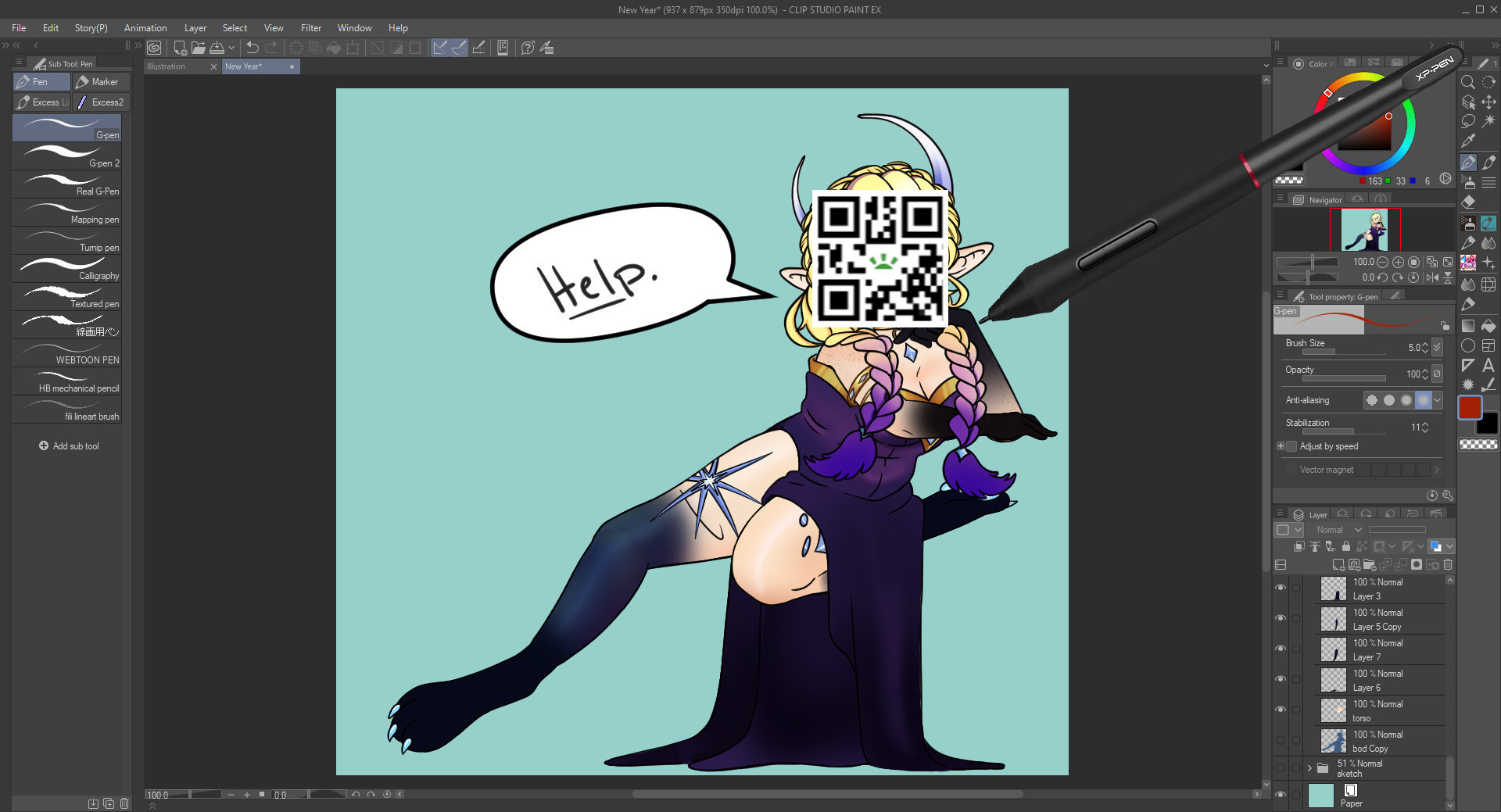Click the red main color swatch

1470,407
